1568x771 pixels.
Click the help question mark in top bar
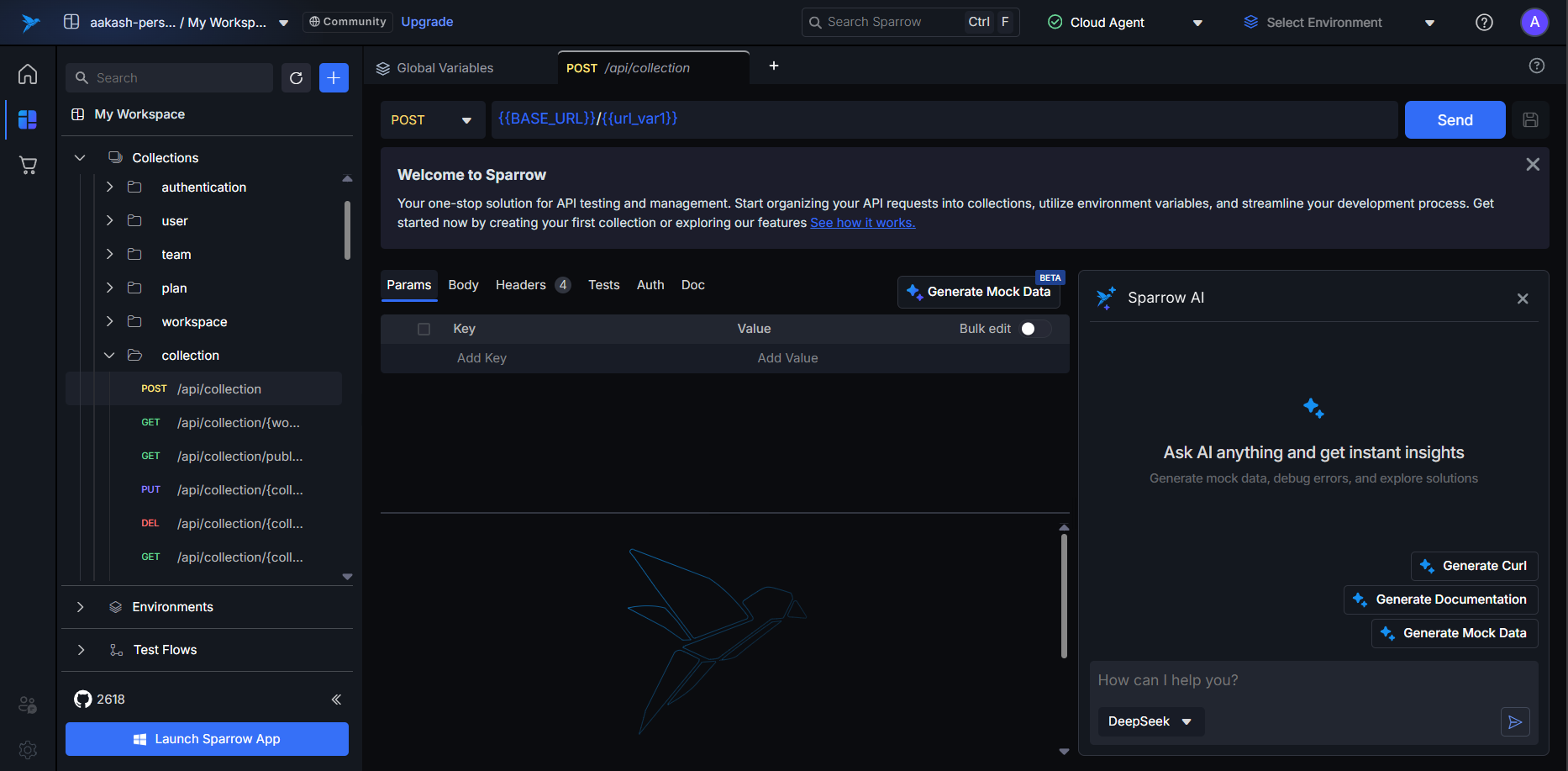tap(1485, 23)
